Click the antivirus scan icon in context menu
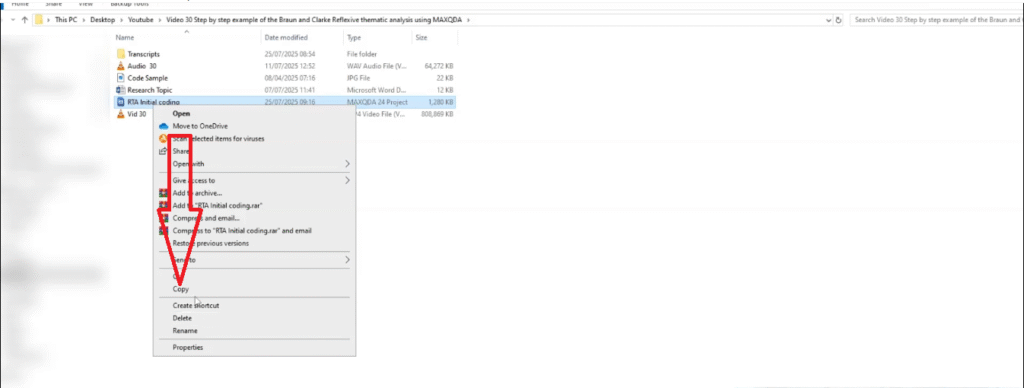 [164, 138]
